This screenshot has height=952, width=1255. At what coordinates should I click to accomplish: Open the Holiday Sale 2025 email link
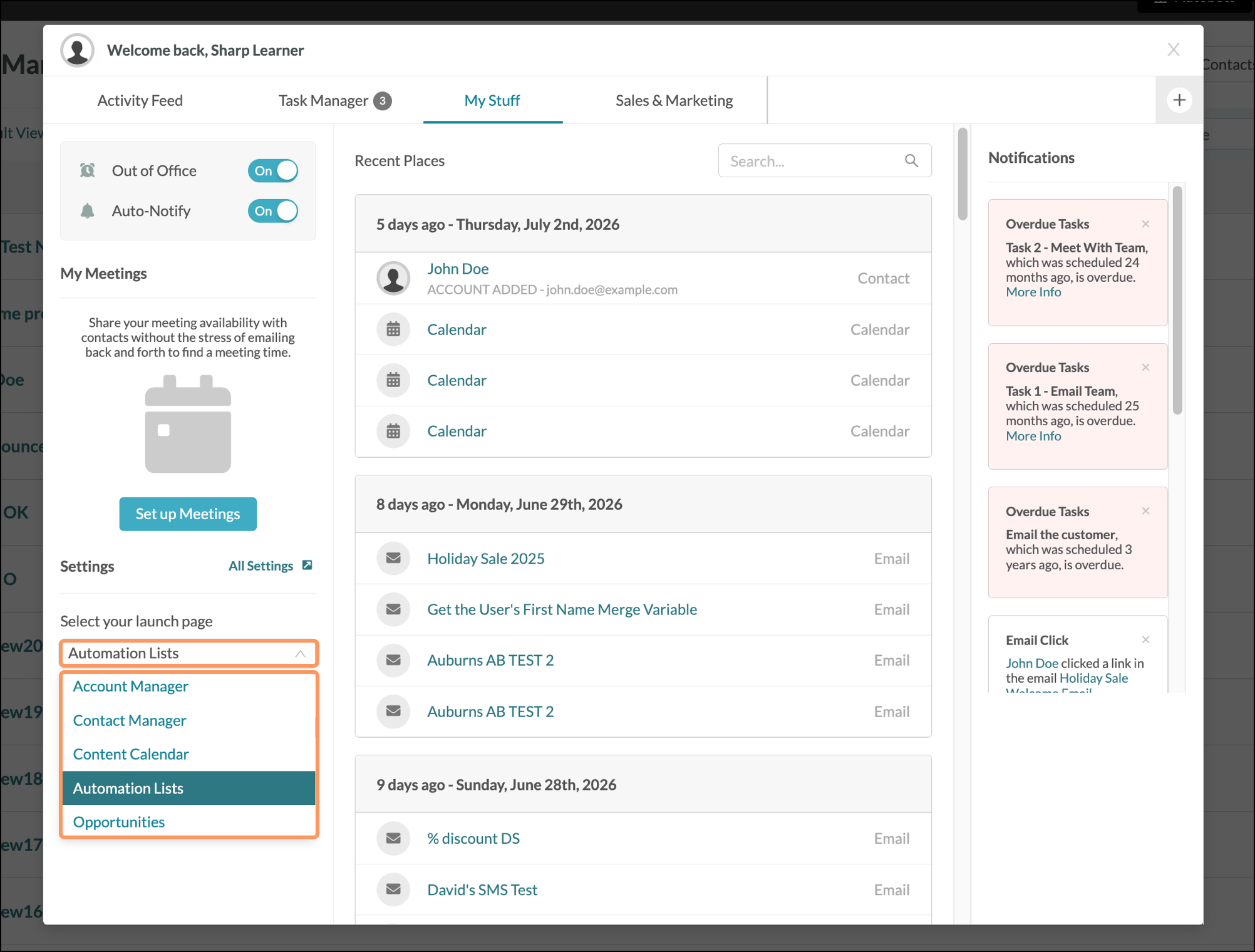pyautogui.click(x=486, y=558)
